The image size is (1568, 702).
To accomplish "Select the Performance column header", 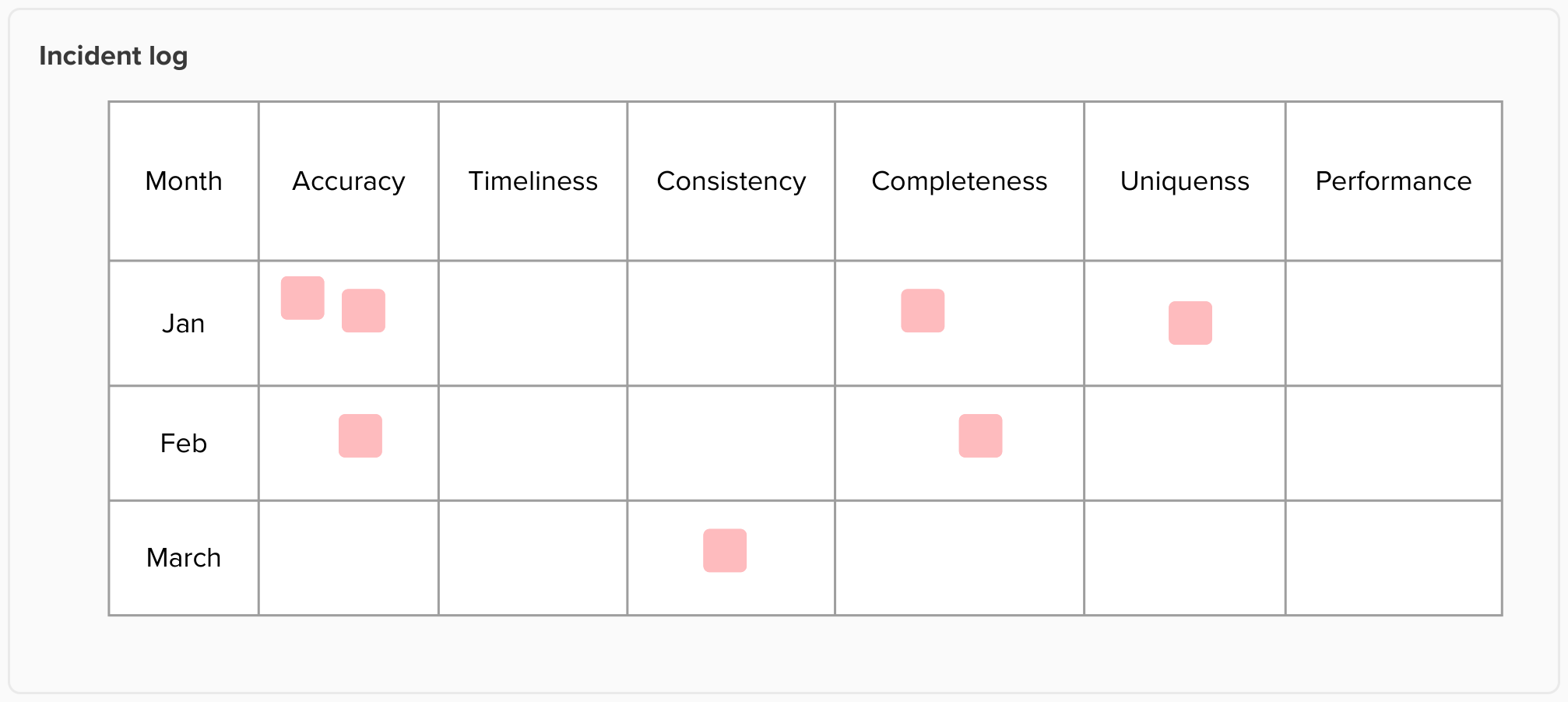I will click(x=1393, y=181).
